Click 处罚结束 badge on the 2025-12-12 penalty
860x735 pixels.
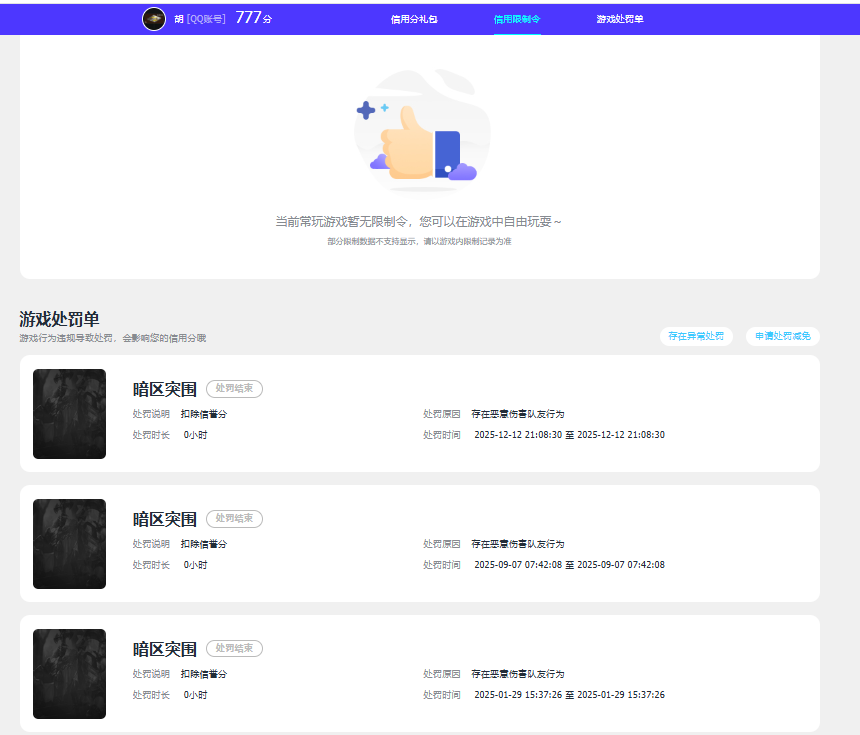coord(234,389)
